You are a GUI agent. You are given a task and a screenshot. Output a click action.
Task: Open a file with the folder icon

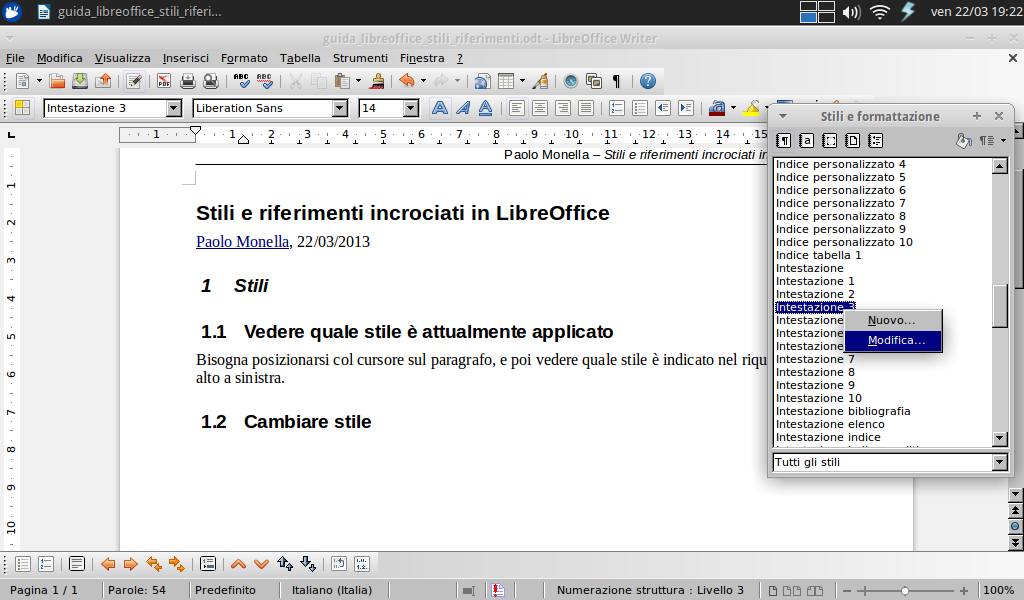57,81
